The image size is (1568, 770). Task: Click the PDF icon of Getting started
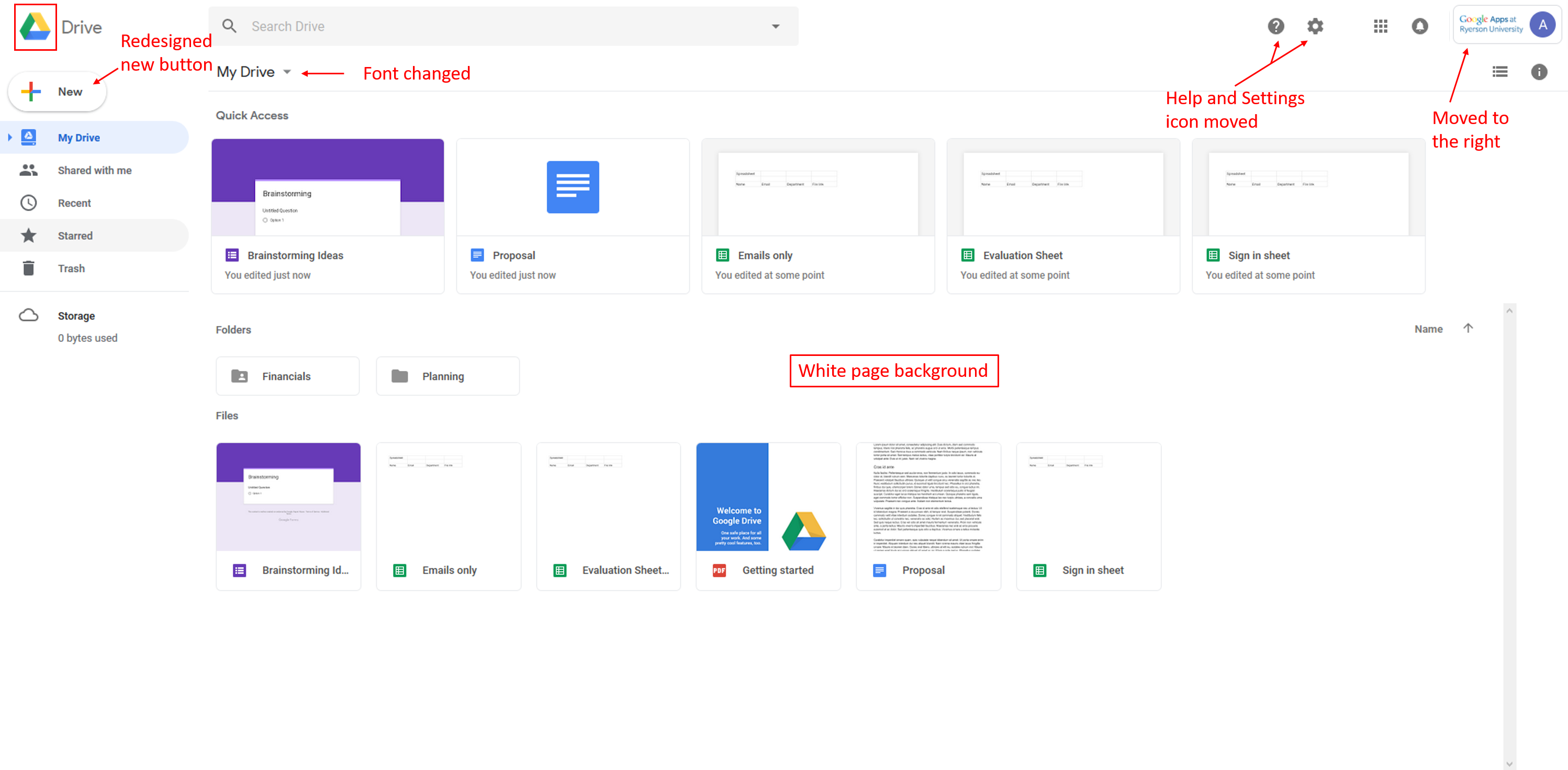coord(719,571)
